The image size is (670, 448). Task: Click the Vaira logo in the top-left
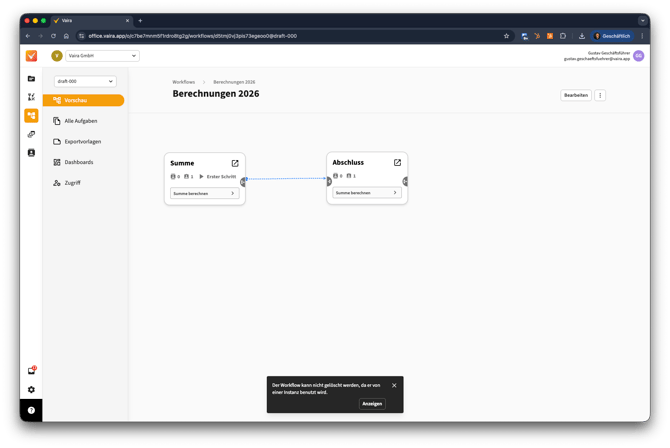[31, 56]
